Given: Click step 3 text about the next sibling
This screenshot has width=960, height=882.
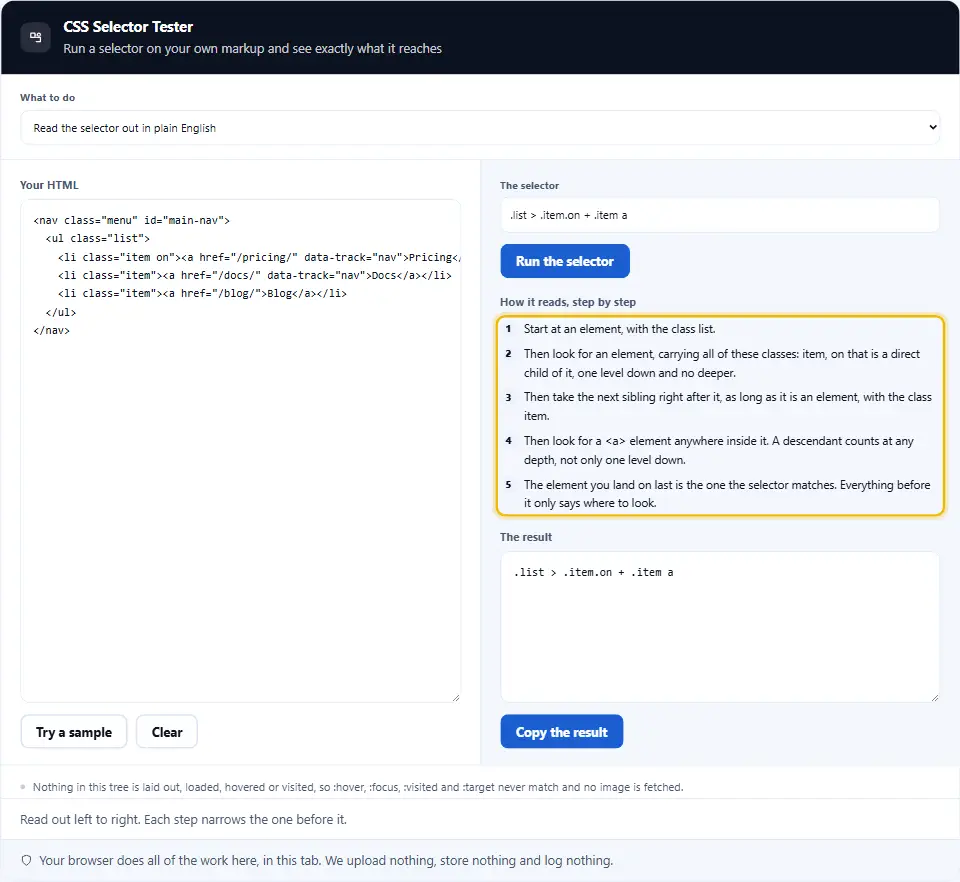Looking at the screenshot, I should pyautogui.click(x=727, y=406).
